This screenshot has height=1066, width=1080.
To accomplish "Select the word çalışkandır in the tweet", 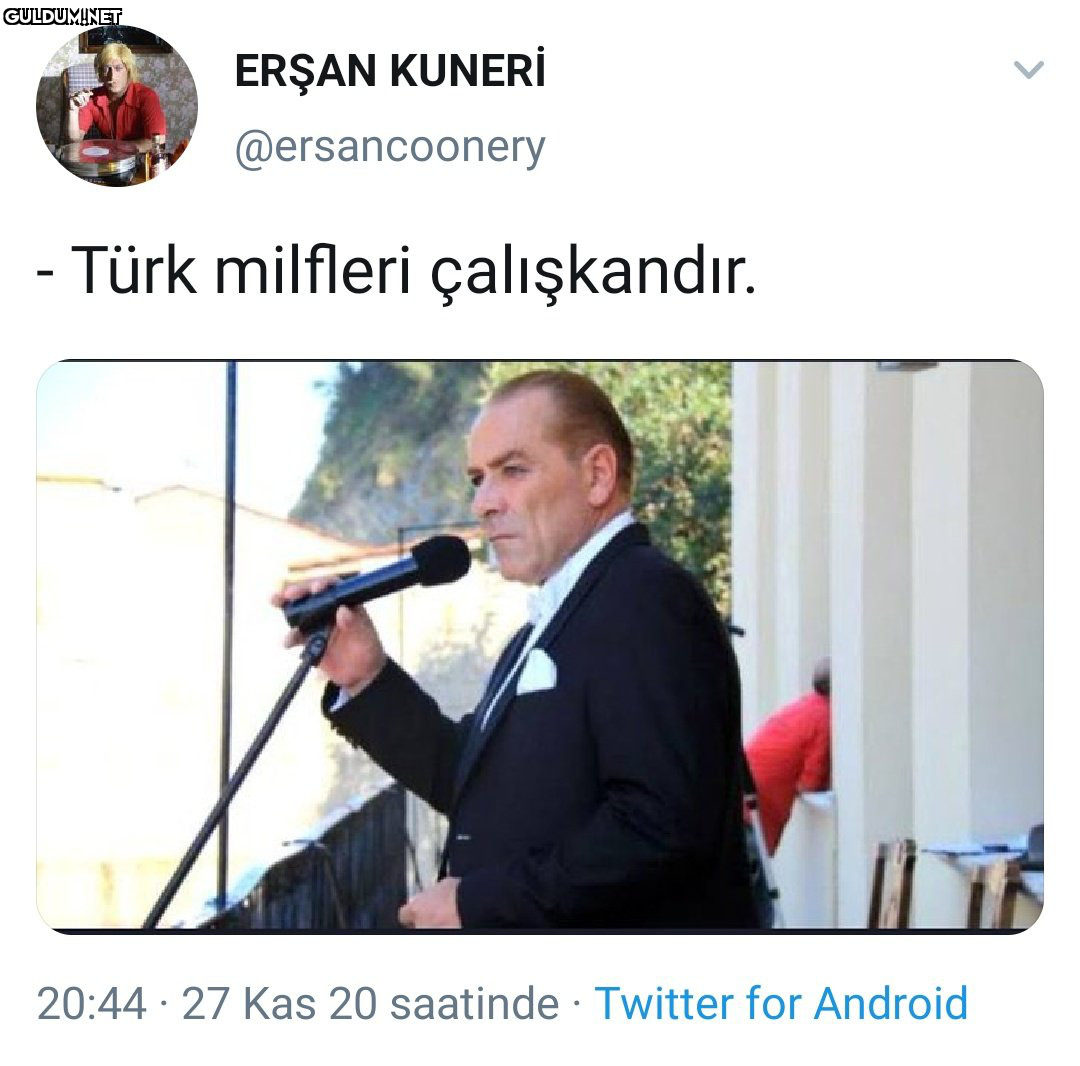I will point(594,271).
